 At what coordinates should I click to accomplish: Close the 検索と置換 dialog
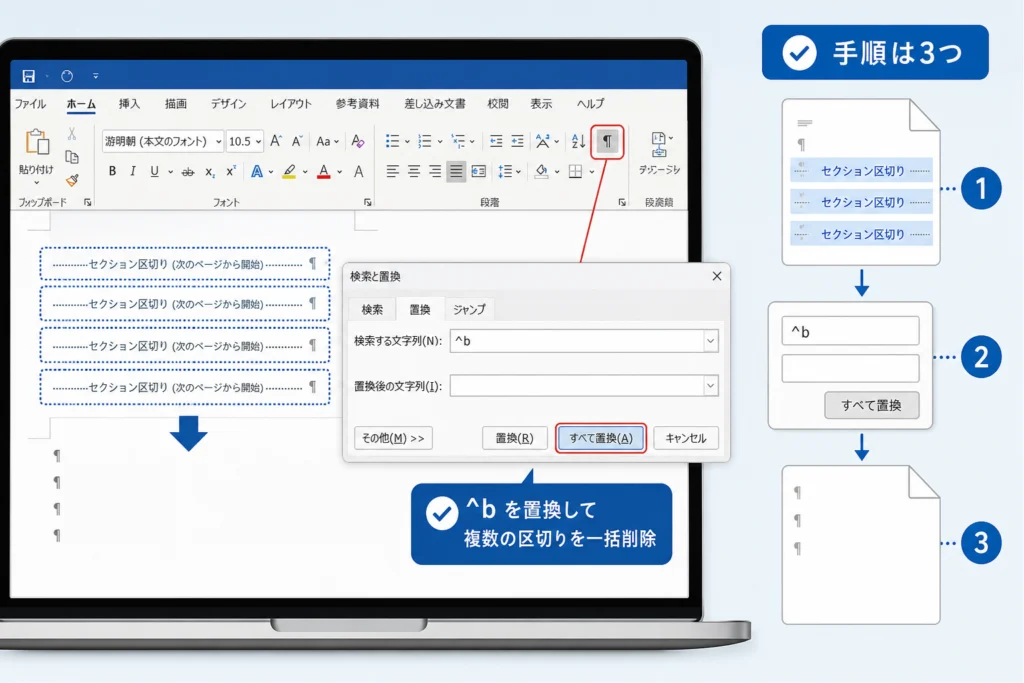coord(716,276)
